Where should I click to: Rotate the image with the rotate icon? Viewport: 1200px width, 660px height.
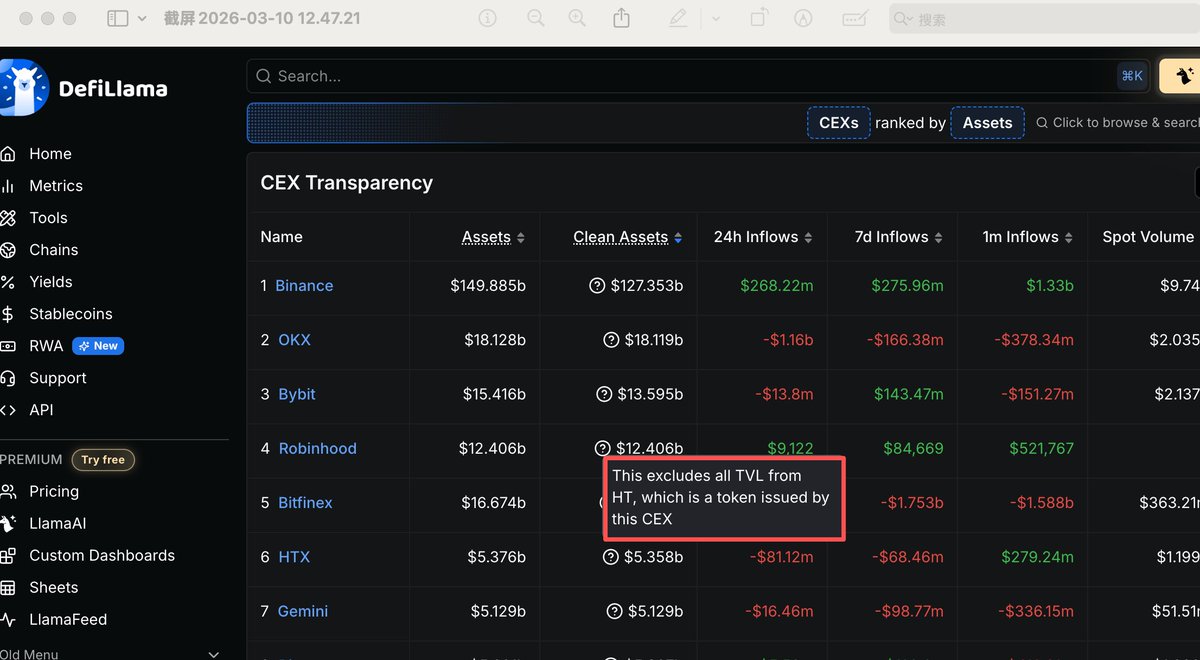(x=759, y=18)
